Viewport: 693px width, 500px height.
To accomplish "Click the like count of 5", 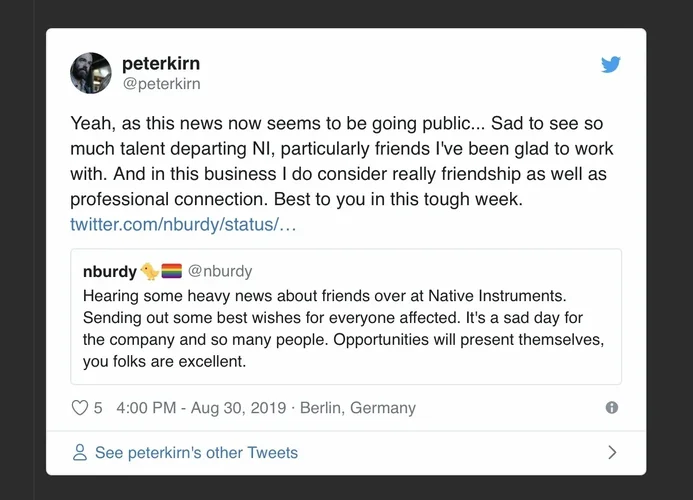I will pos(98,408).
